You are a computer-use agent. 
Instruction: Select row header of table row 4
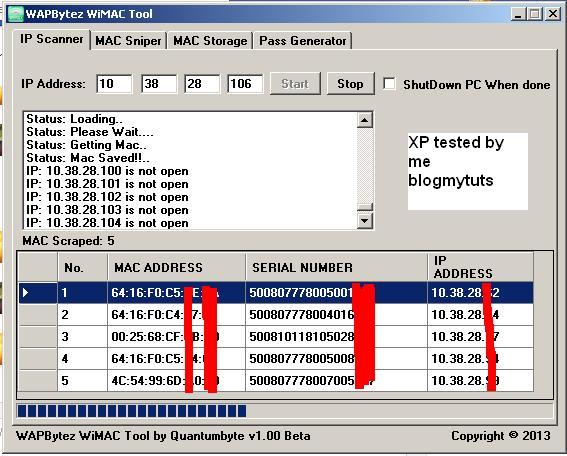pyautogui.click(x=38, y=359)
